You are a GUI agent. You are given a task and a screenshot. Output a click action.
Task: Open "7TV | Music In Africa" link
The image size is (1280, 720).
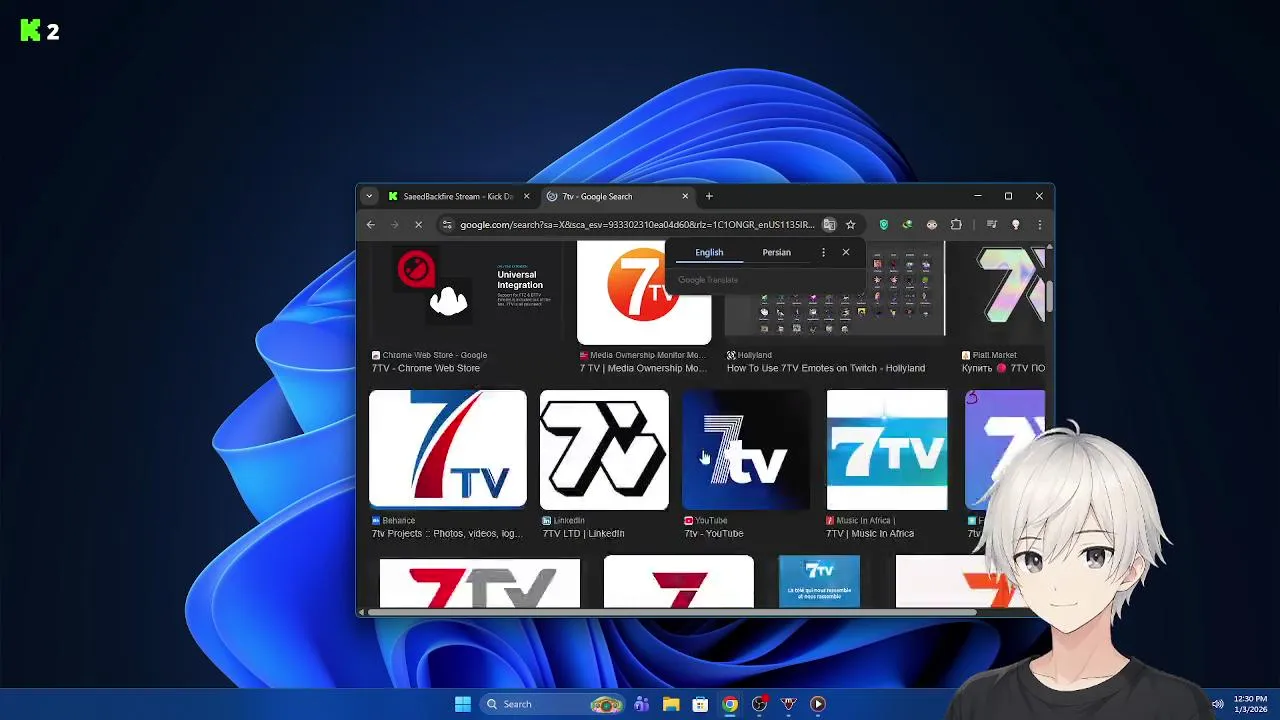click(x=870, y=533)
